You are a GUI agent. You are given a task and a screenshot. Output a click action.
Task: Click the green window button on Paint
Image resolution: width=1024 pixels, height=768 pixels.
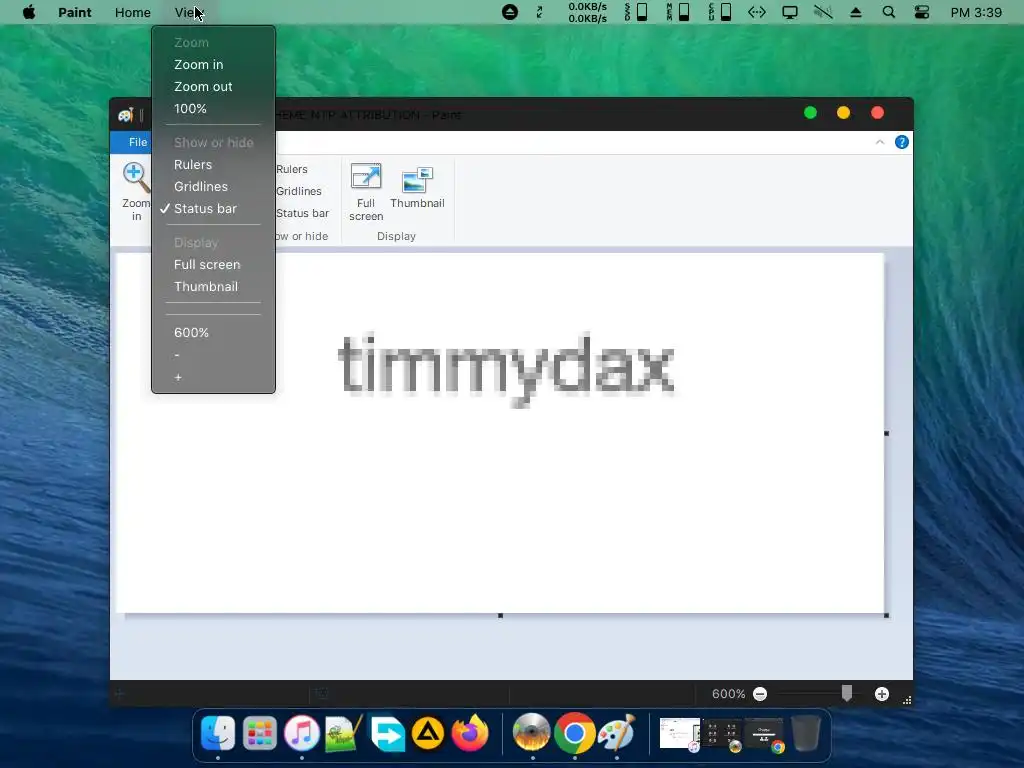pos(810,113)
